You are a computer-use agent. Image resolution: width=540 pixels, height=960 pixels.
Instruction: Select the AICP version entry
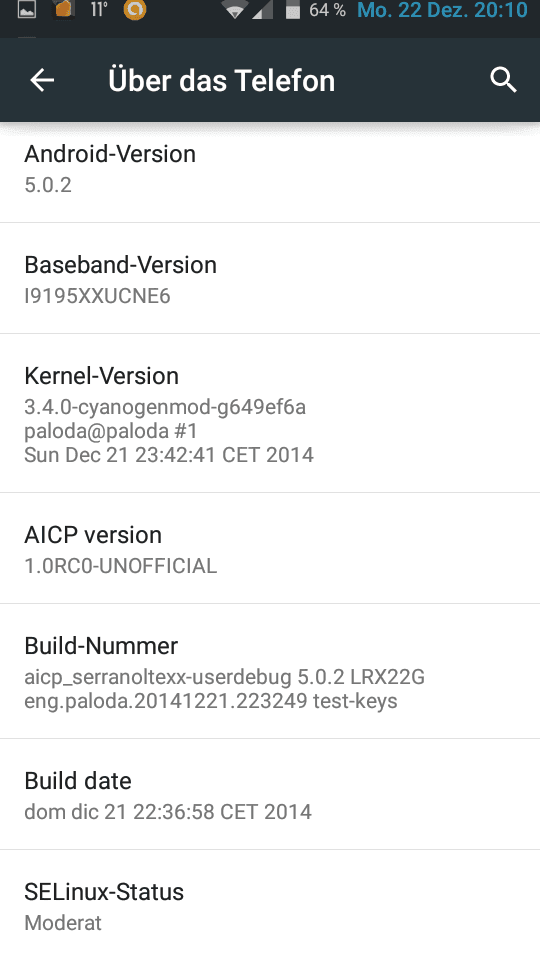coord(270,548)
